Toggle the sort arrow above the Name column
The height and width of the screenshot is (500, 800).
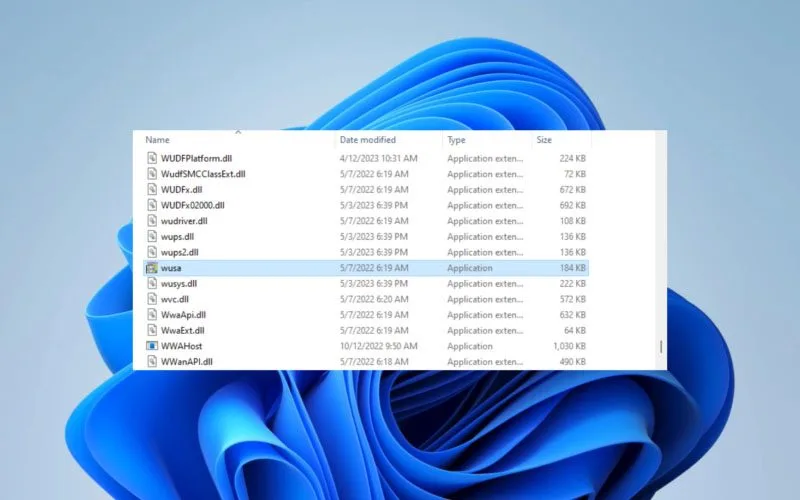pos(238,132)
